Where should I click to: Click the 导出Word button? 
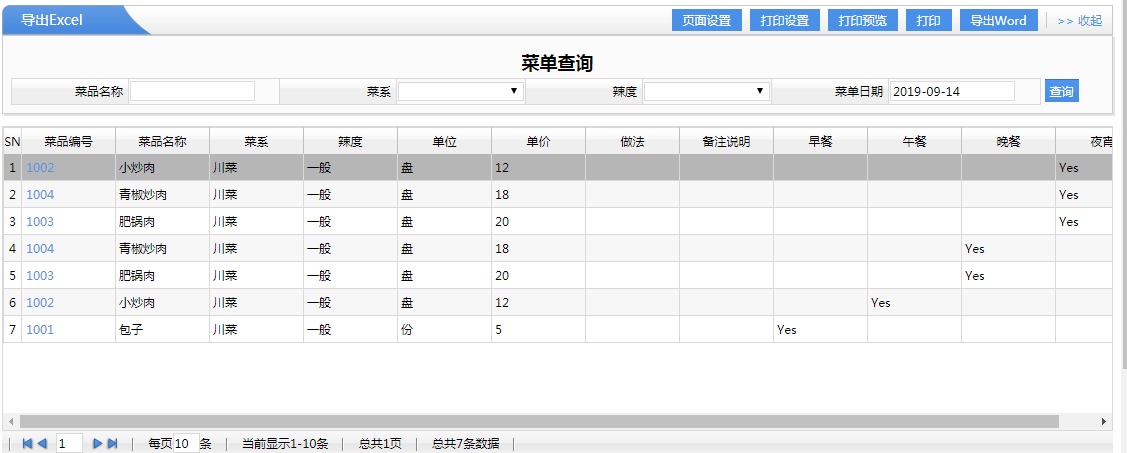tap(998, 21)
